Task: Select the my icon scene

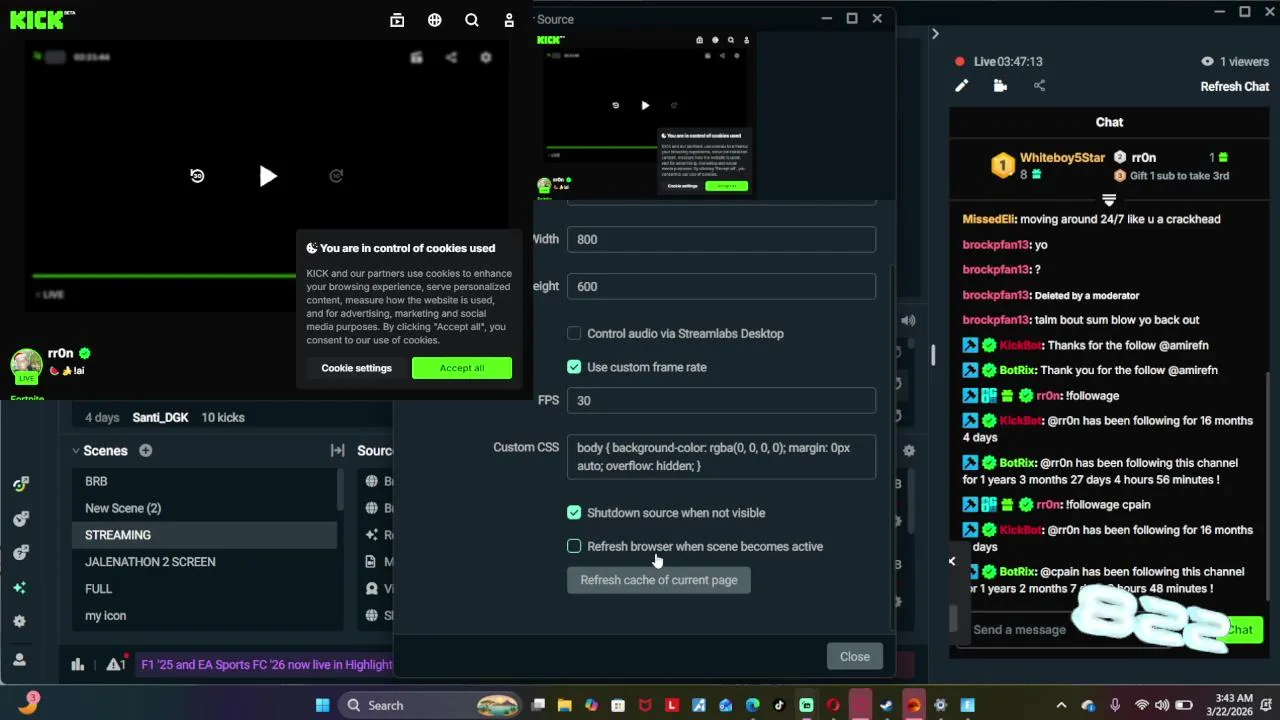Action: 204,616
